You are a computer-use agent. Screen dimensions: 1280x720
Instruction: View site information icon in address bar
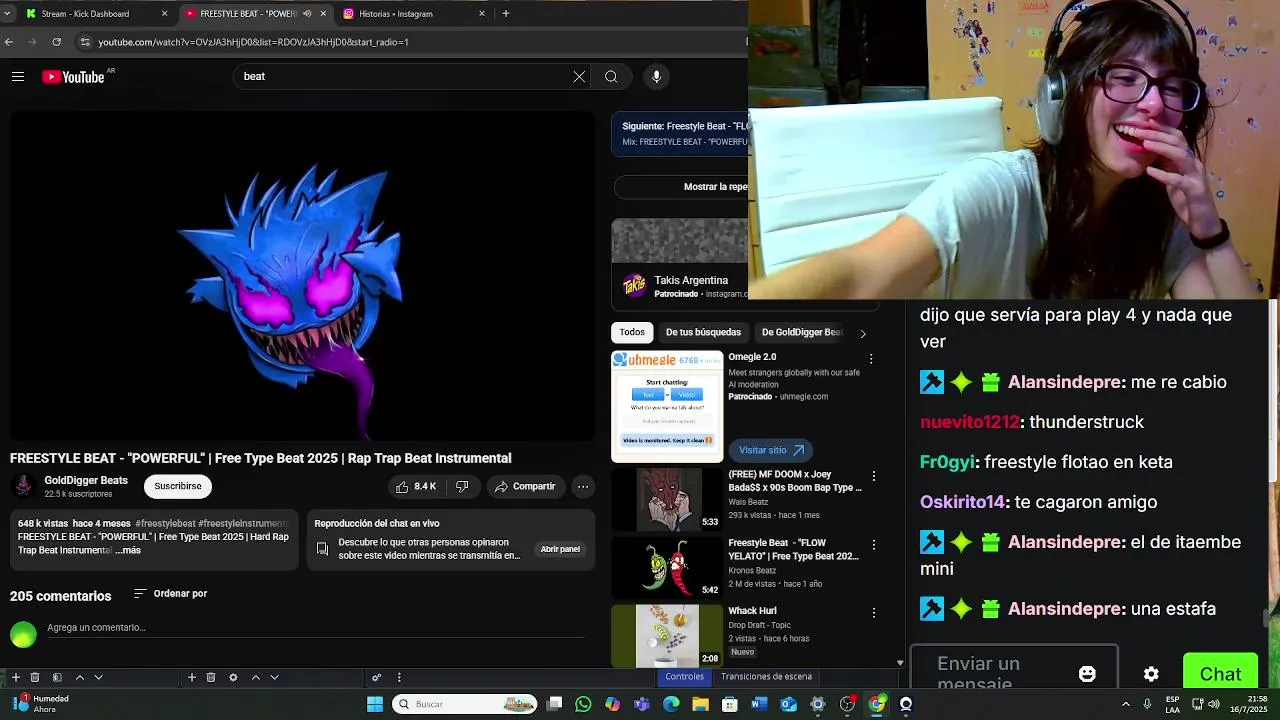(85, 42)
